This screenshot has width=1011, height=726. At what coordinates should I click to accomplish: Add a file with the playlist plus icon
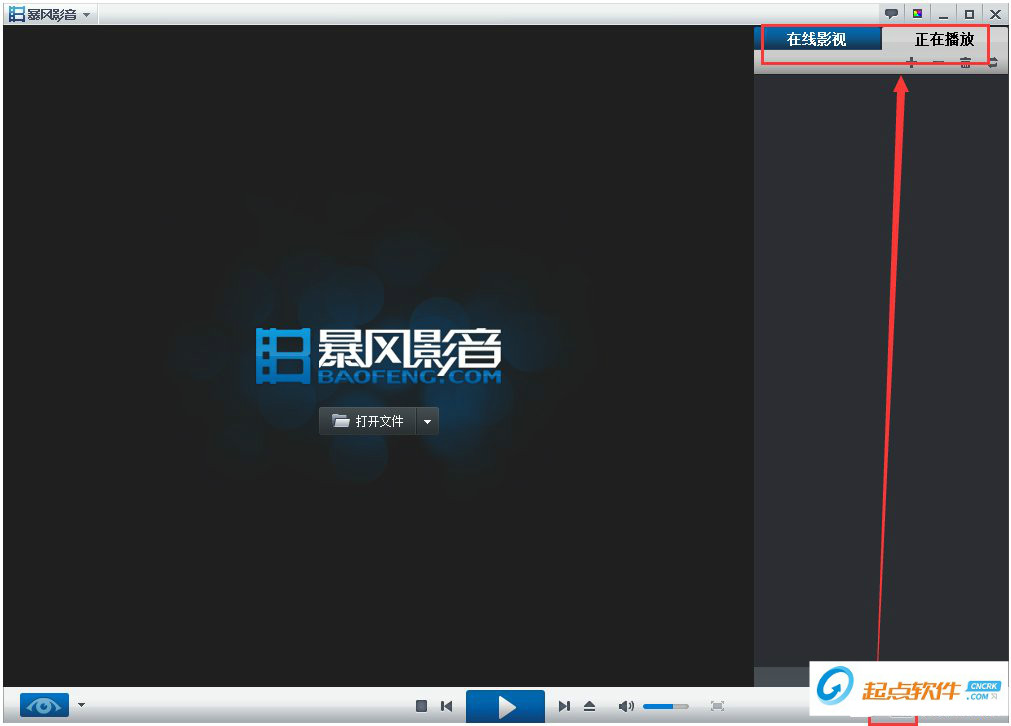911,63
